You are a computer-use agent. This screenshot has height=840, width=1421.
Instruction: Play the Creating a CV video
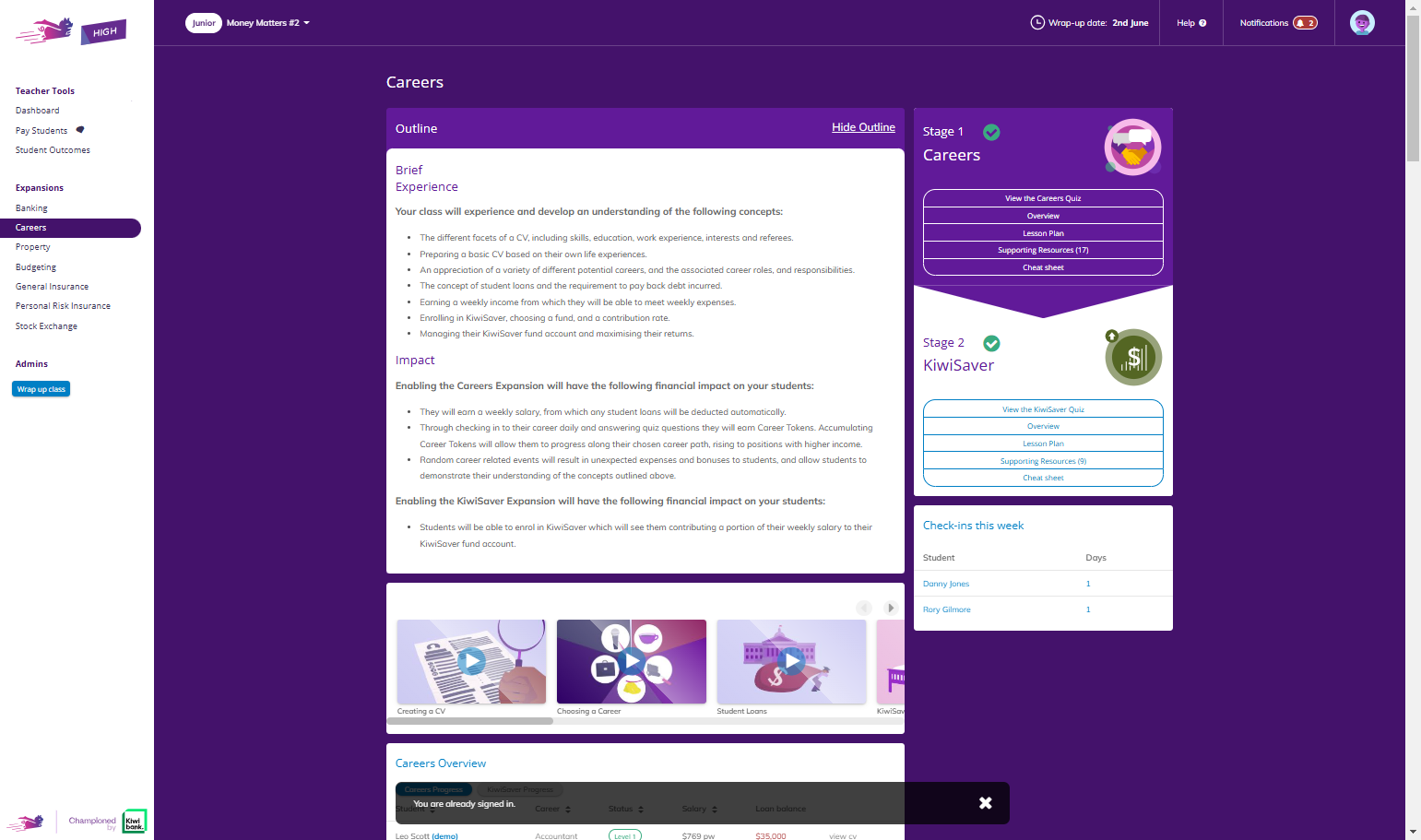click(471, 661)
